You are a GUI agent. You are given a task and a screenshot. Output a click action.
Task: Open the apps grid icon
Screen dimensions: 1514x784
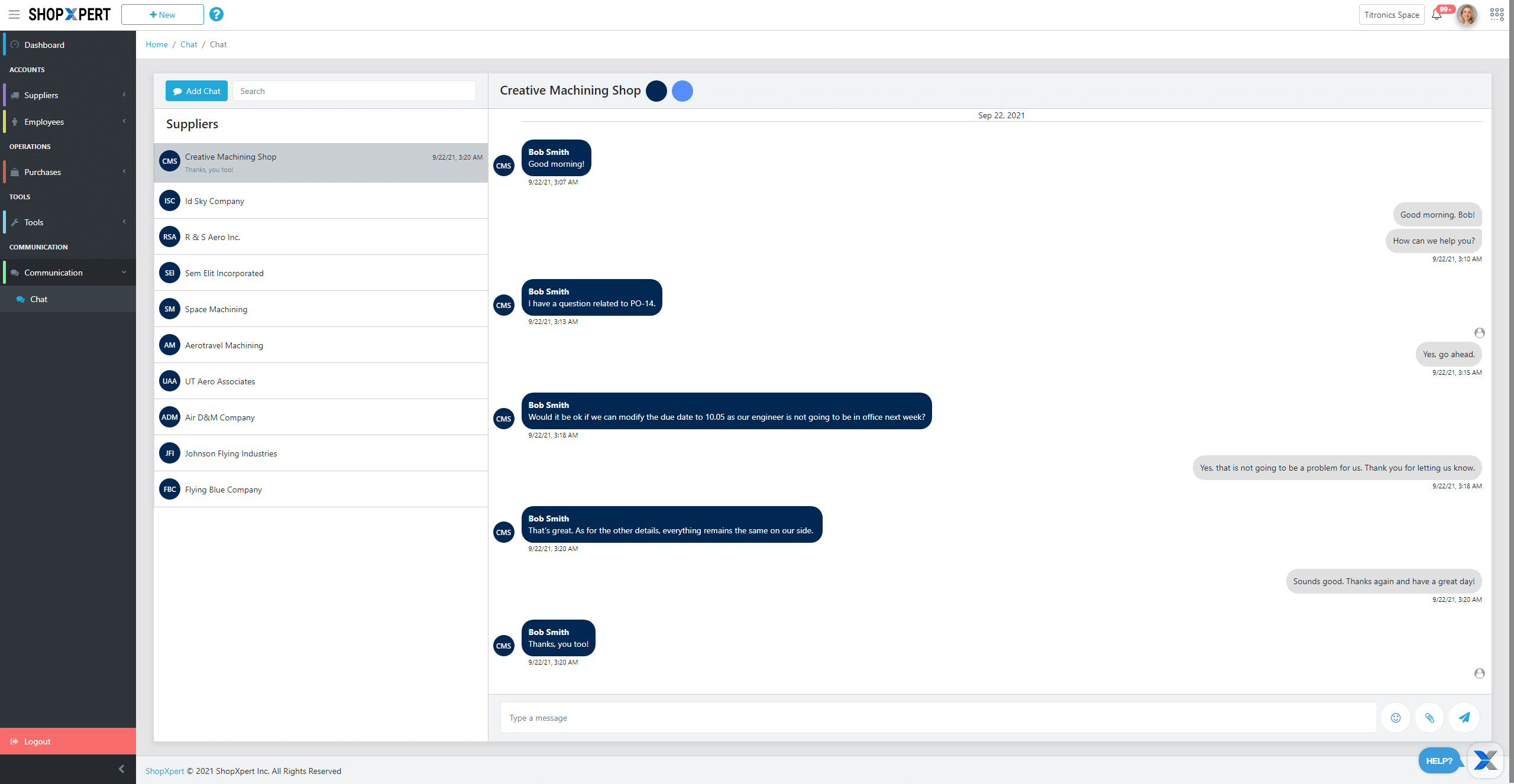pos(1497,14)
